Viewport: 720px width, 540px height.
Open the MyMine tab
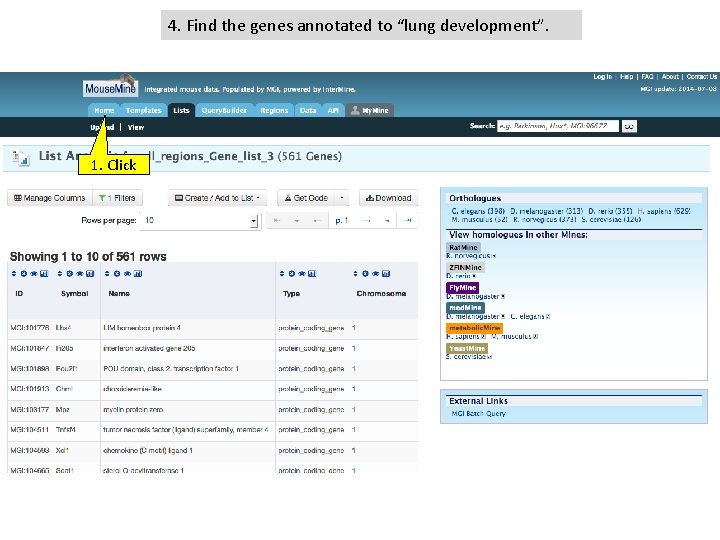point(370,111)
